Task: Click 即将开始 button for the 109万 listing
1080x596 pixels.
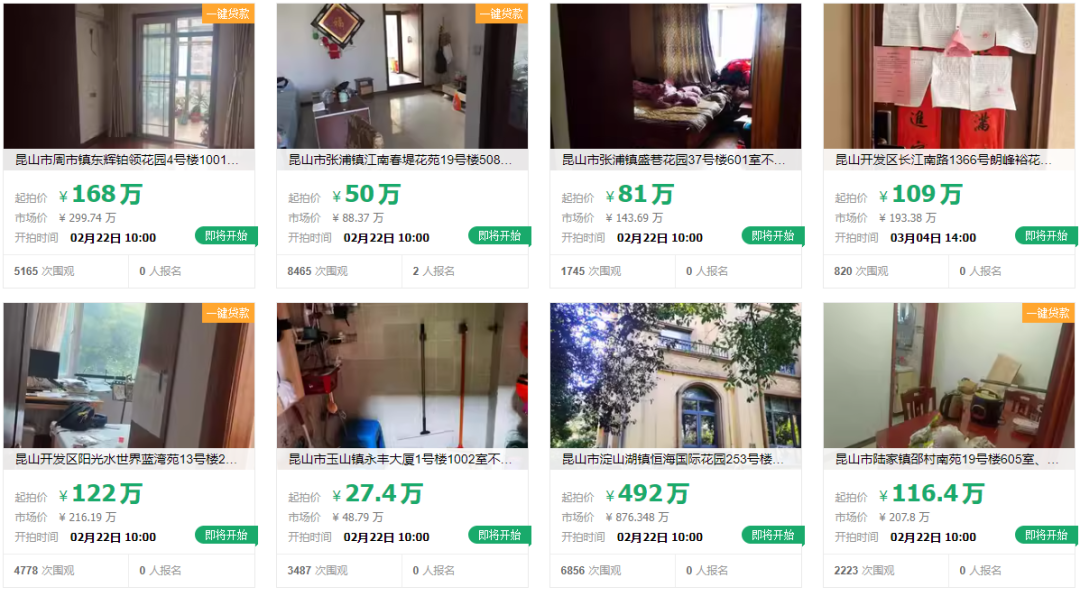Action: tap(1046, 236)
